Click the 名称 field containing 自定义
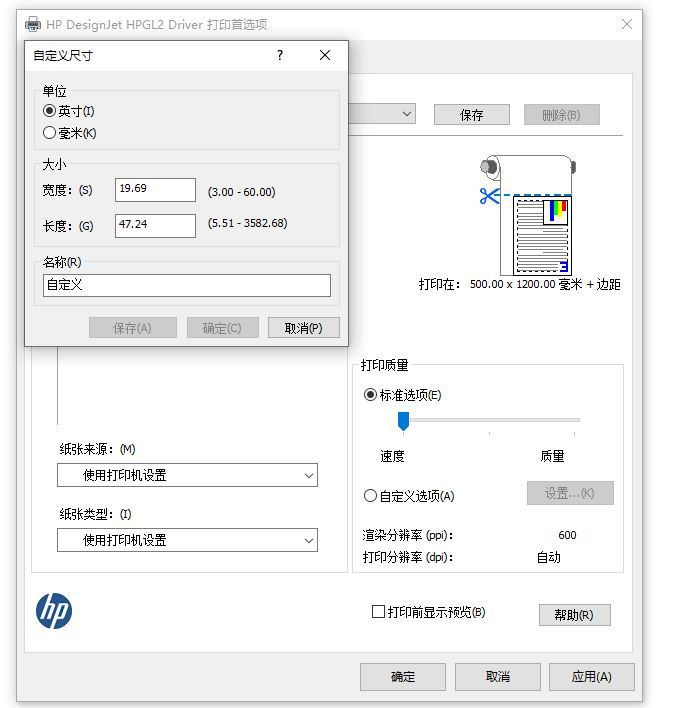 (187, 285)
